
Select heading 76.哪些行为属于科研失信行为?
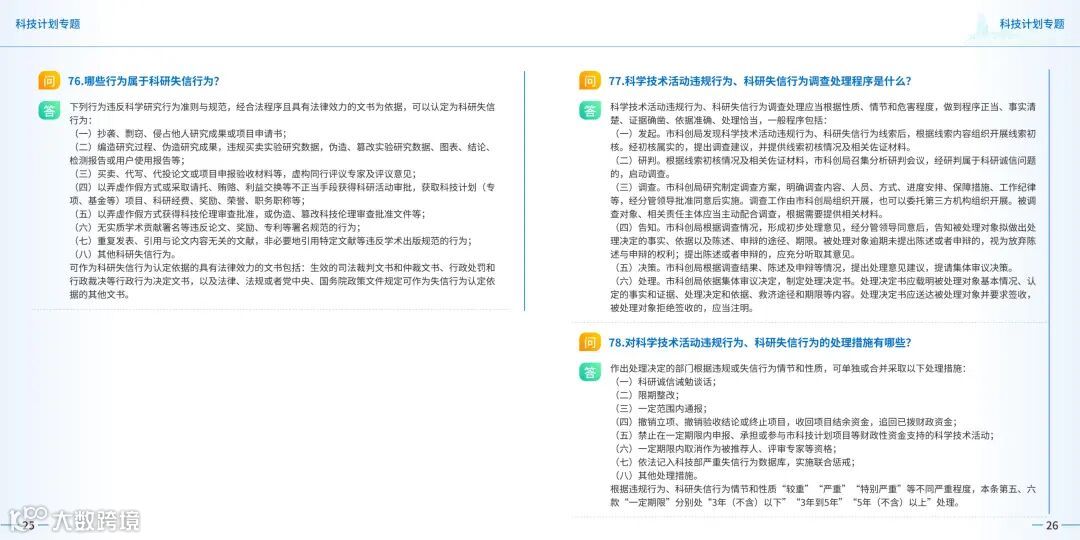click(x=144, y=81)
